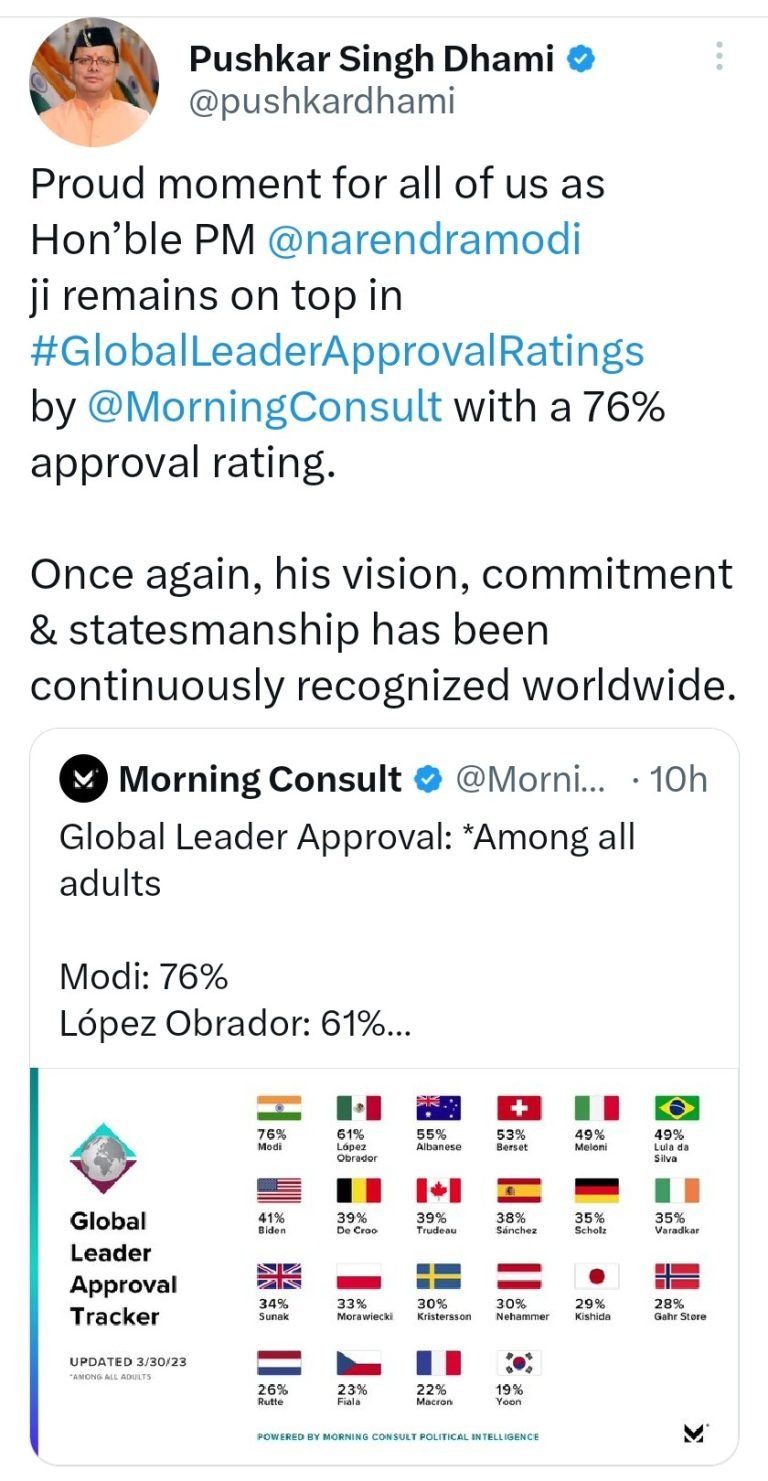
Task: Click Morning Consult's verified badge
Action: coord(428,780)
